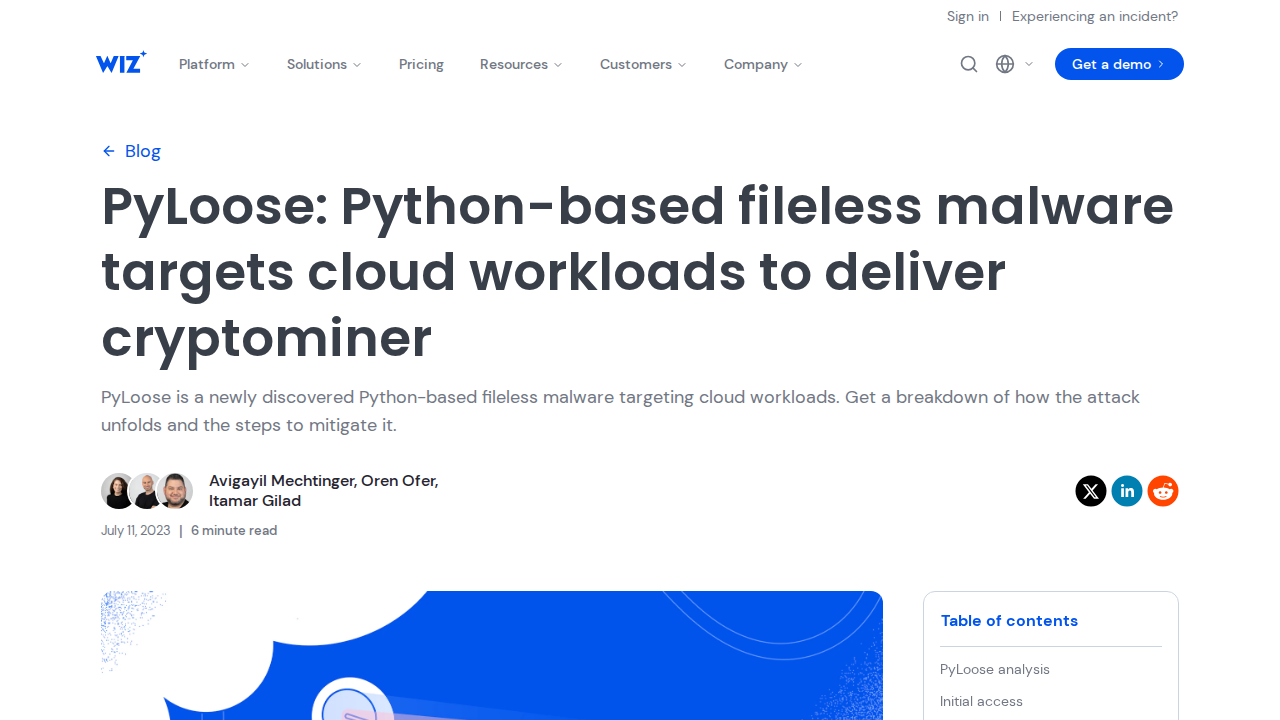The width and height of the screenshot is (1280, 720).
Task: Jump to Initial access section
Action: 981,701
